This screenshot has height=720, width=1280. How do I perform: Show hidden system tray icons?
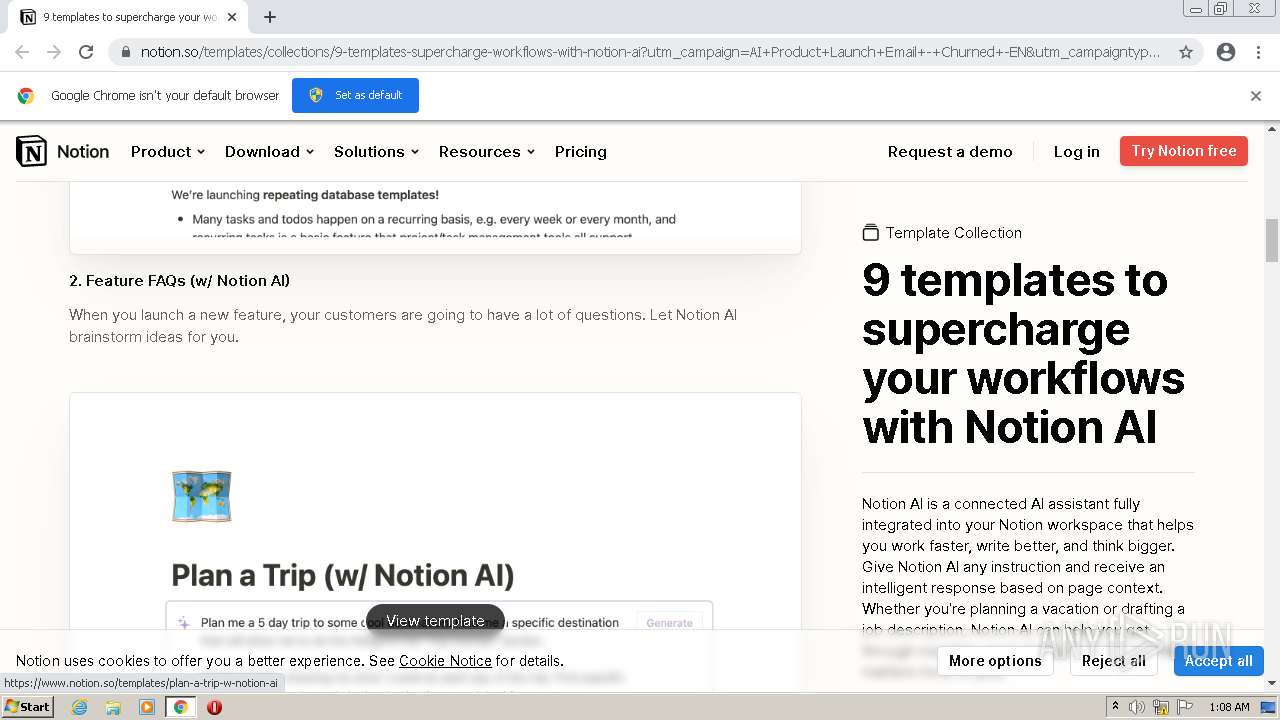tap(1114, 707)
